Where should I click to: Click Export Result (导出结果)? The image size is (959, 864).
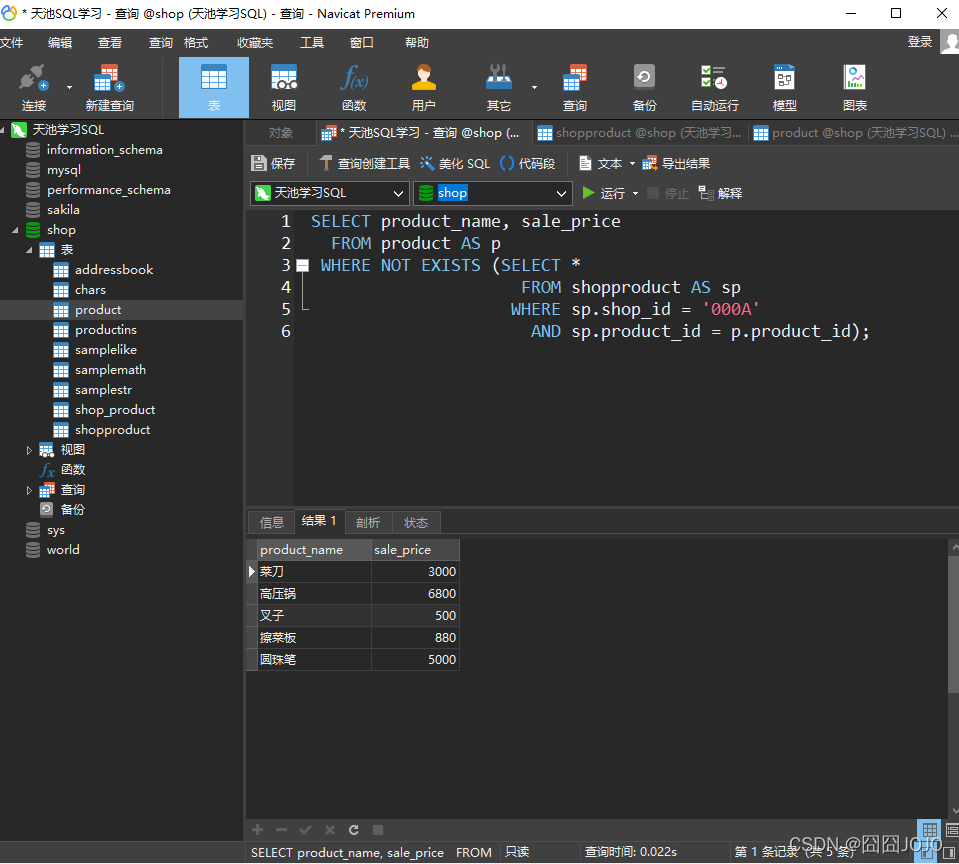point(676,163)
